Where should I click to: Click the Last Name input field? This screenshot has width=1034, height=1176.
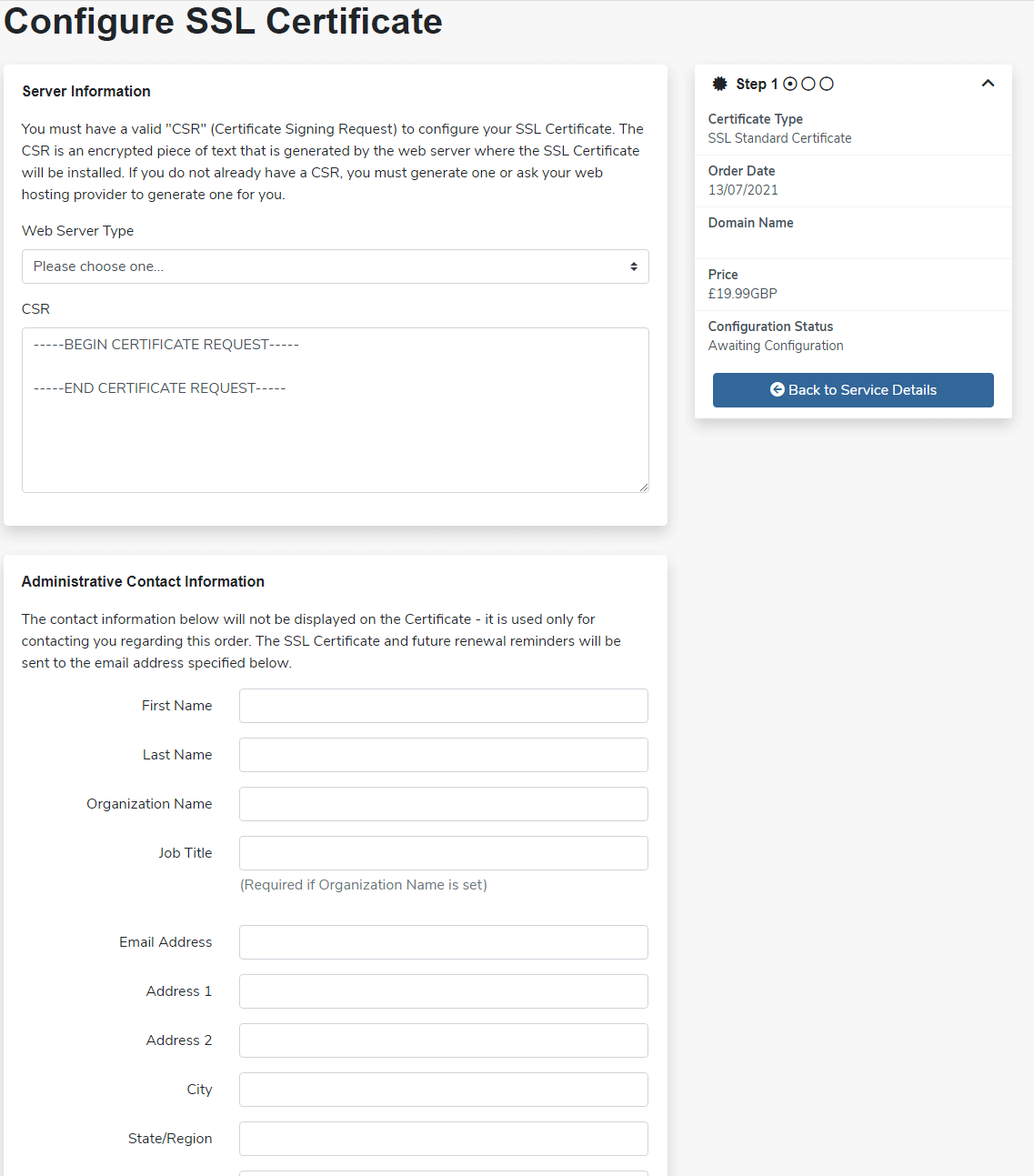[443, 754]
